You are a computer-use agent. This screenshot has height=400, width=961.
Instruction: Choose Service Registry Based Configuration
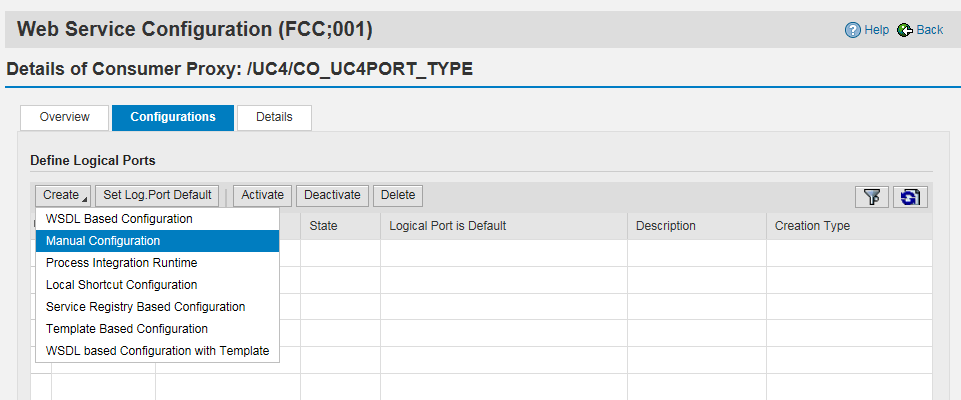[x=145, y=307]
